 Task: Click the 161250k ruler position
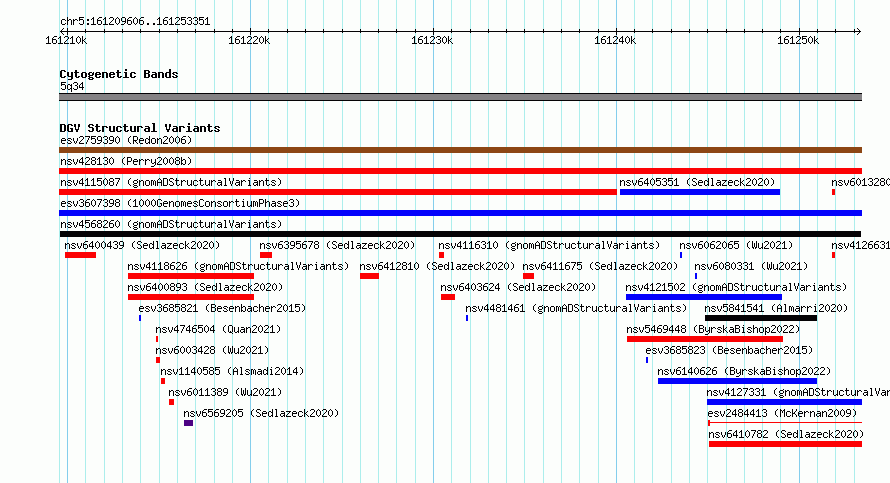pyautogui.click(x=799, y=40)
